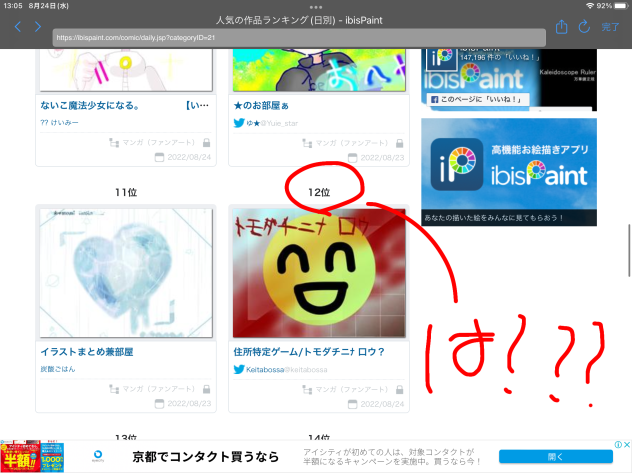632x473 pixels.
Task: Click calendar icon on イラストまとめ兼部屋 card
Action: point(160,404)
